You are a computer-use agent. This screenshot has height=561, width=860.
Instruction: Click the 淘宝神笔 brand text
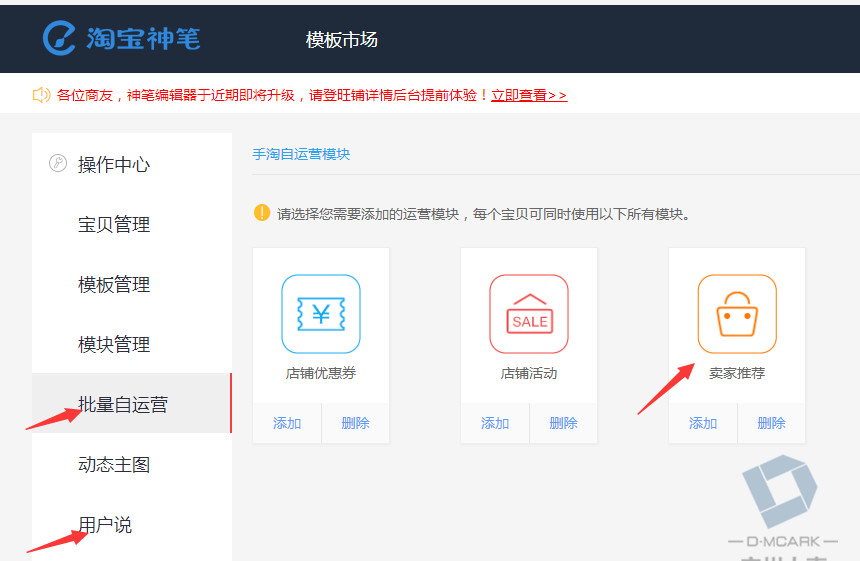(x=143, y=38)
